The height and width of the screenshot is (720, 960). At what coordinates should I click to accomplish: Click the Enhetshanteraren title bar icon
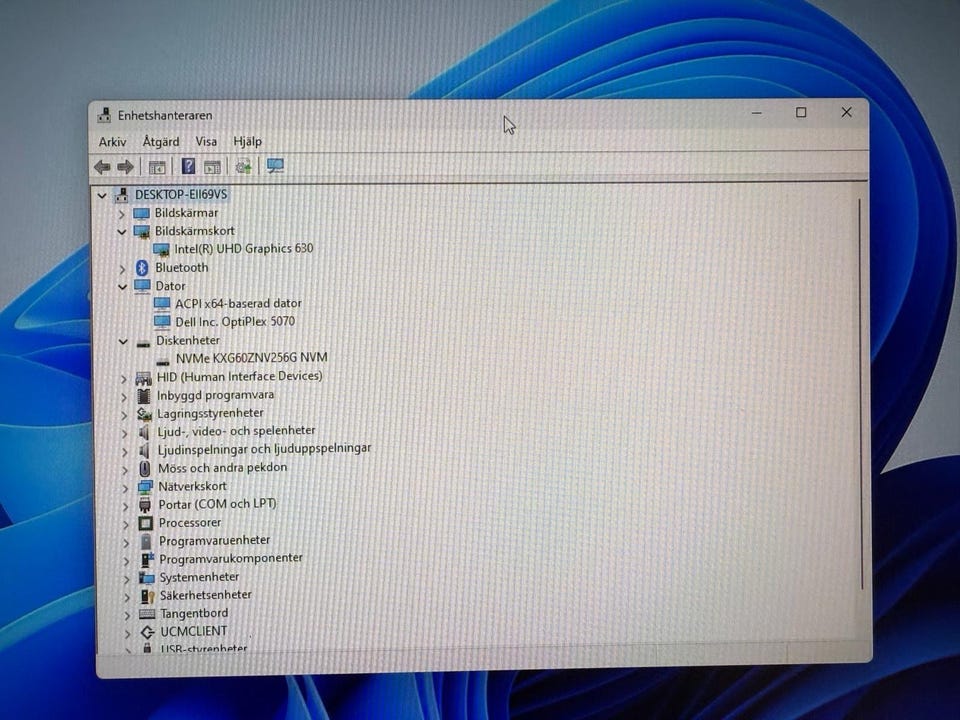(x=105, y=115)
